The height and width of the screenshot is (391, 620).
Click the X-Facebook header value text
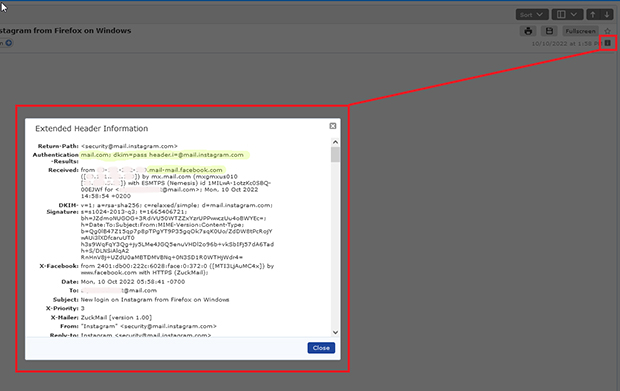coord(177,269)
